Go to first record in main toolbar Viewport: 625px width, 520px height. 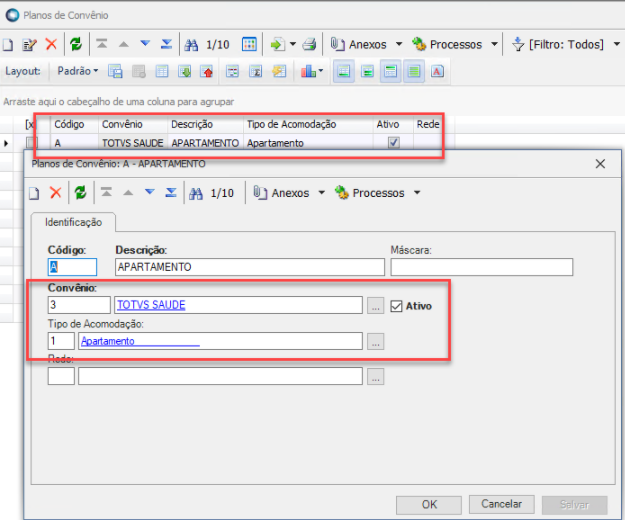102,44
